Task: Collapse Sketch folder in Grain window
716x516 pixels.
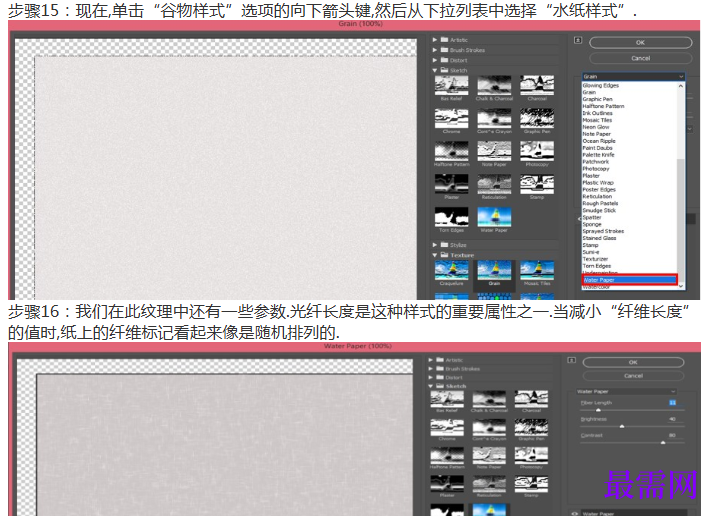Action: point(435,70)
